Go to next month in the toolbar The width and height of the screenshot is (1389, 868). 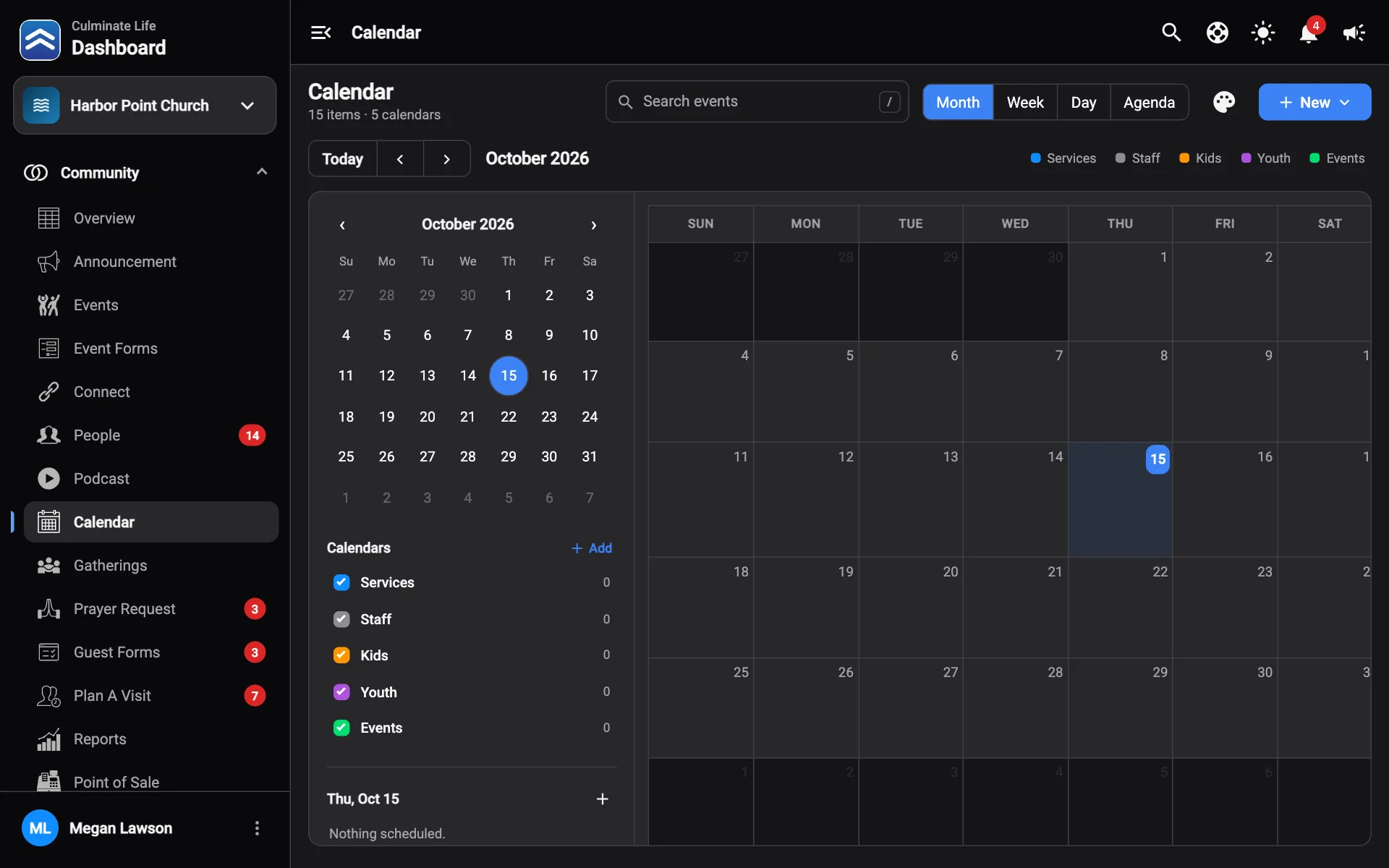coord(446,159)
